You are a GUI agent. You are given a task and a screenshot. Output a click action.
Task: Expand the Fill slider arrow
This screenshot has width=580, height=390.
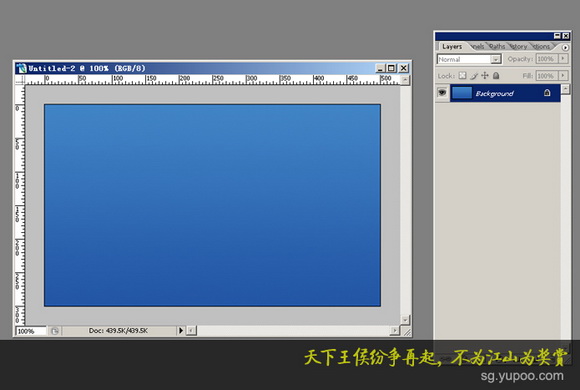(x=563, y=75)
